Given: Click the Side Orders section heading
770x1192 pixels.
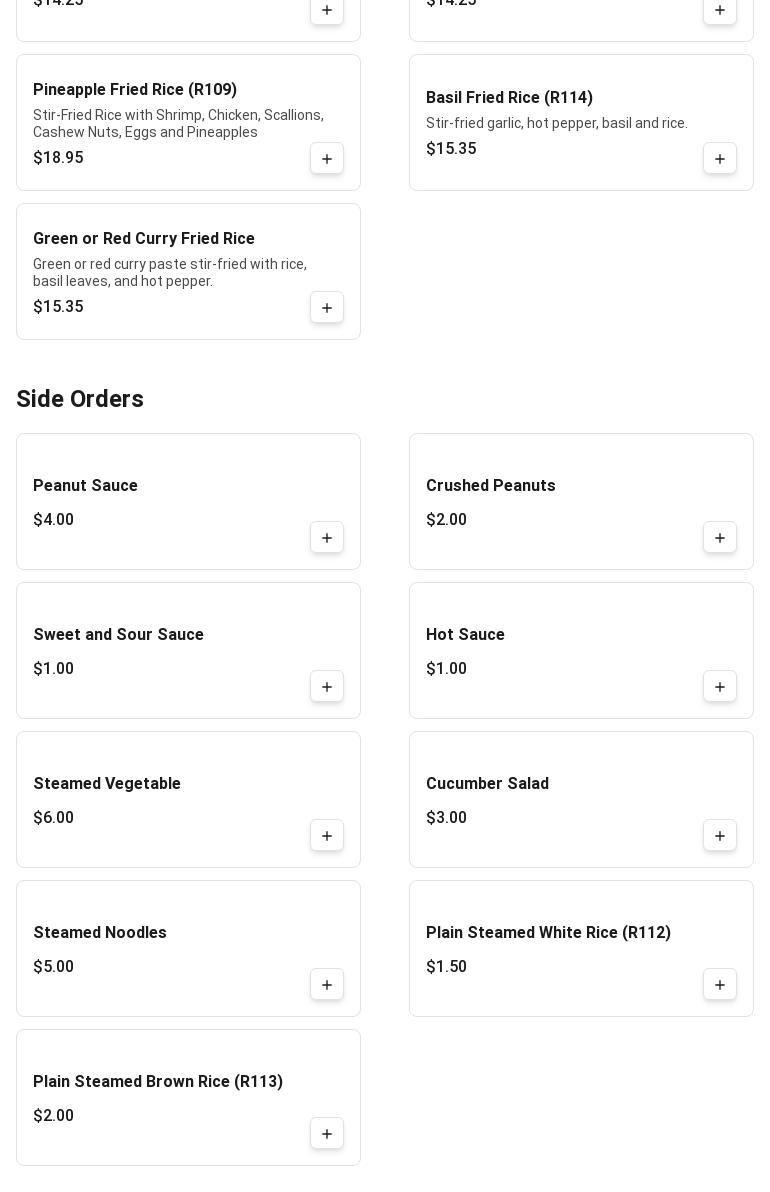Looking at the screenshot, I should coord(80,399).
